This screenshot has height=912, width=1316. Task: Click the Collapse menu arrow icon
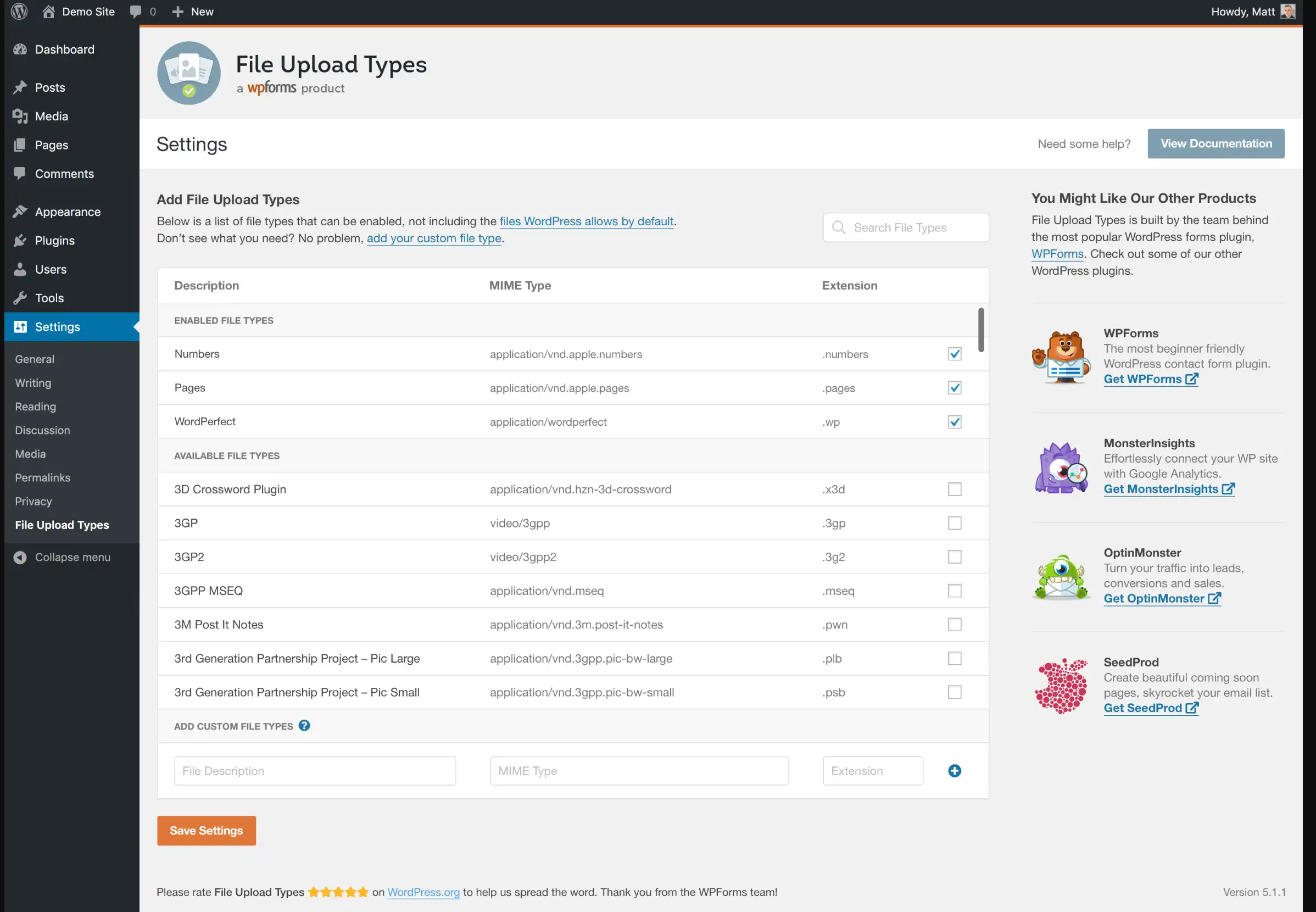coord(20,557)
